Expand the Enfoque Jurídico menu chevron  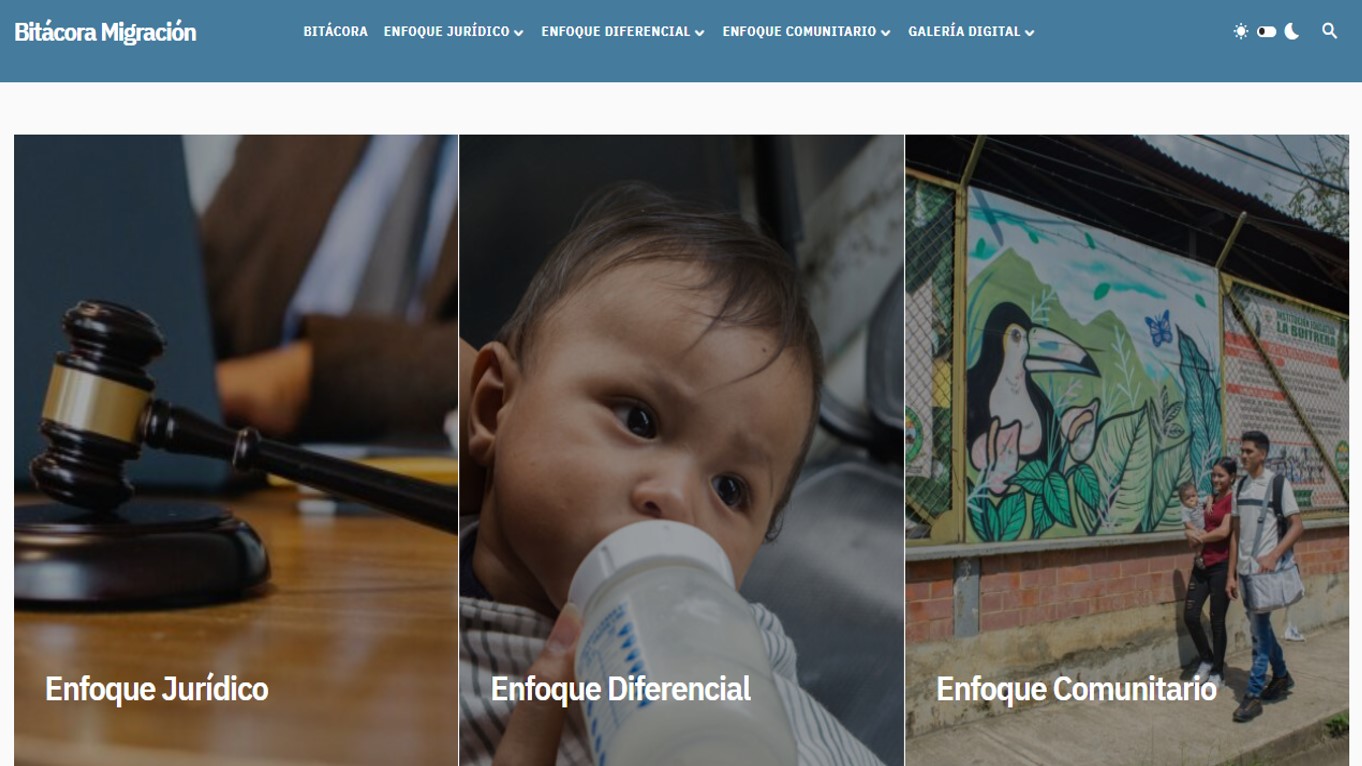tap(518, 33)
